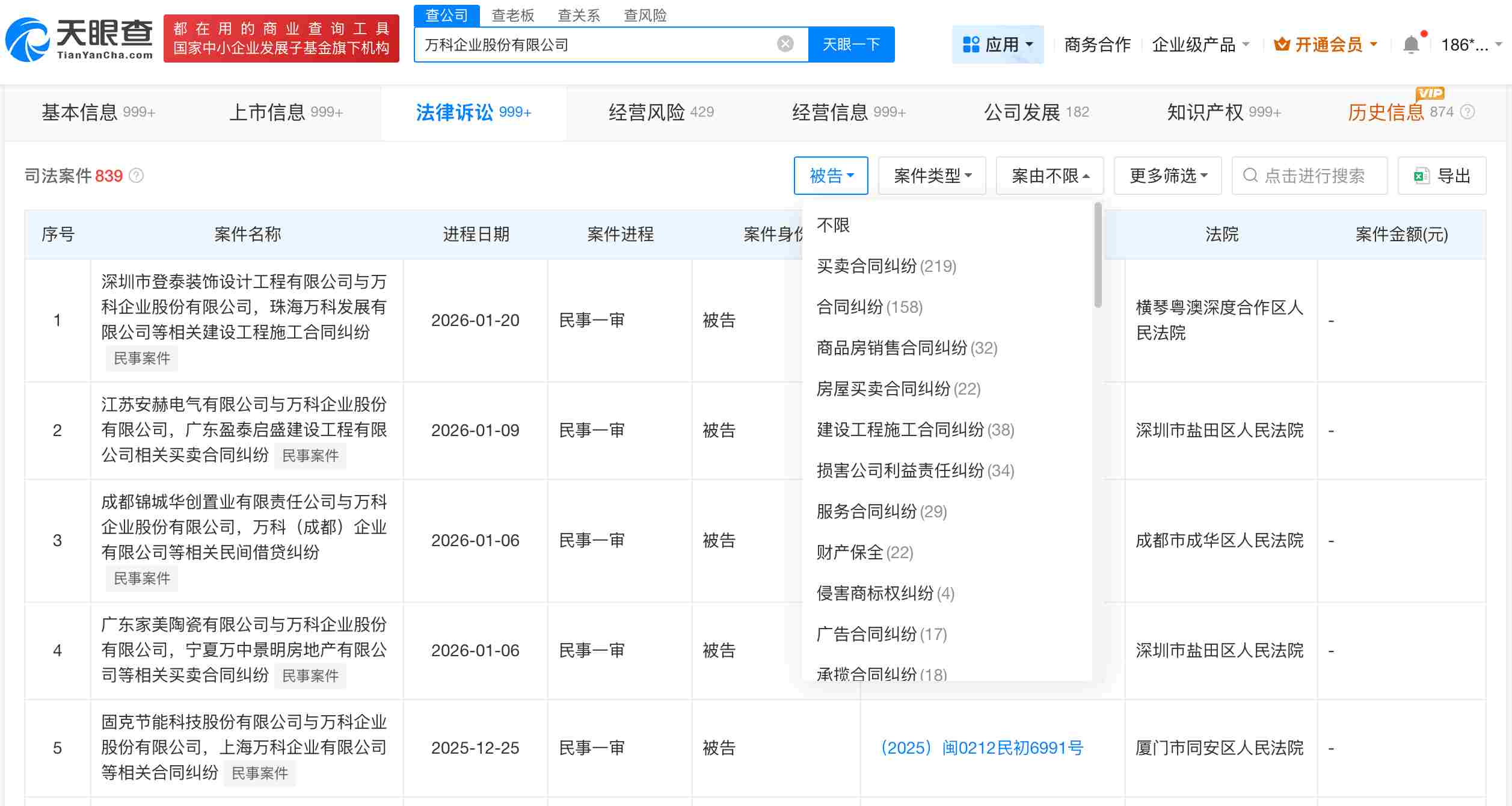
Task: Click the Excel 导出 export icon
Action: [x=1421, y=176]
